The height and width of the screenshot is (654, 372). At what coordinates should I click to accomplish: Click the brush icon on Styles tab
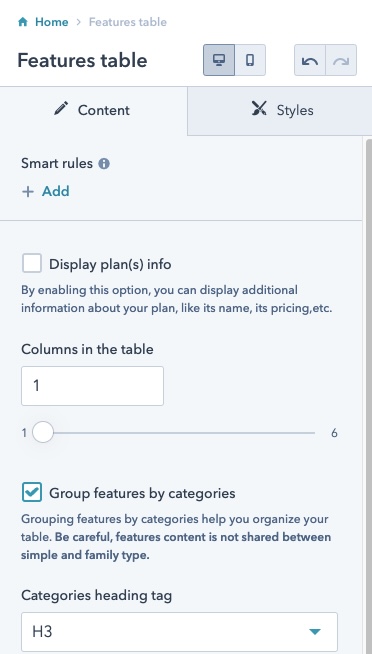click(x=259, y=109)
